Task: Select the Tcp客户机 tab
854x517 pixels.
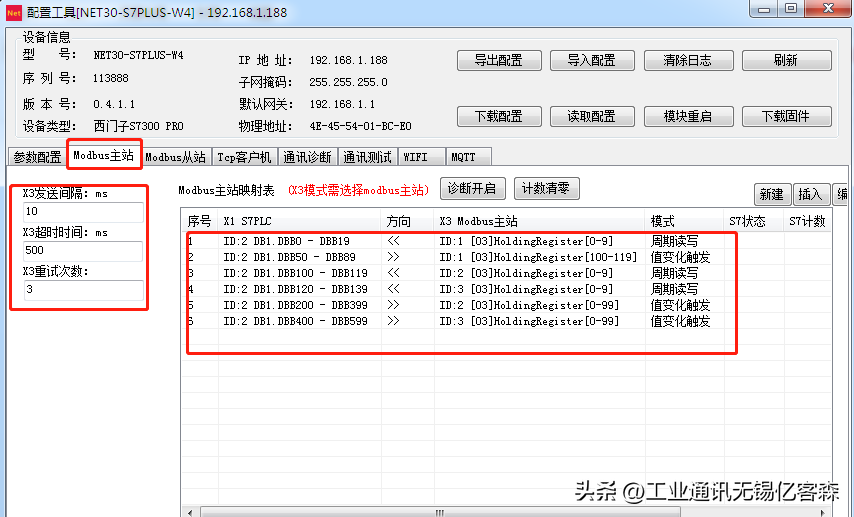Action: (243, 157)
